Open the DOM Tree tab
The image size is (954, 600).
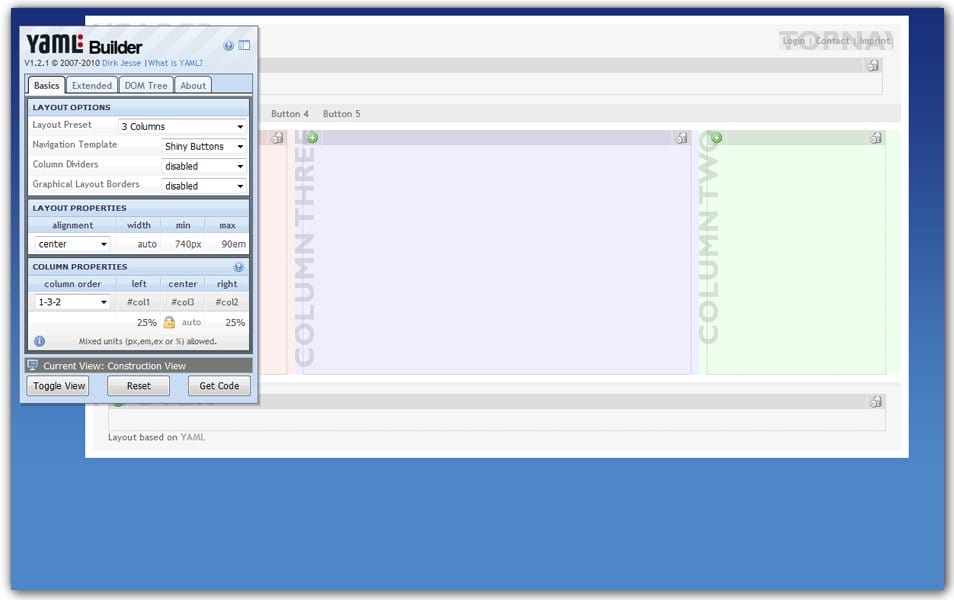click(x=146, y=86)
